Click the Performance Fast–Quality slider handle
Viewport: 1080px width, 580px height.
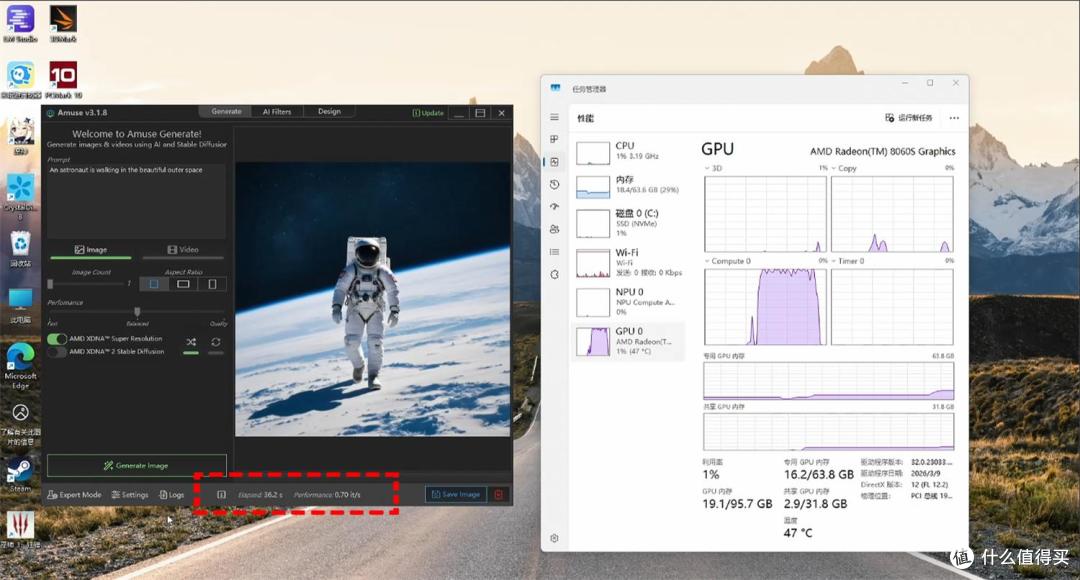pyautogui.click(x=137, y=312)
